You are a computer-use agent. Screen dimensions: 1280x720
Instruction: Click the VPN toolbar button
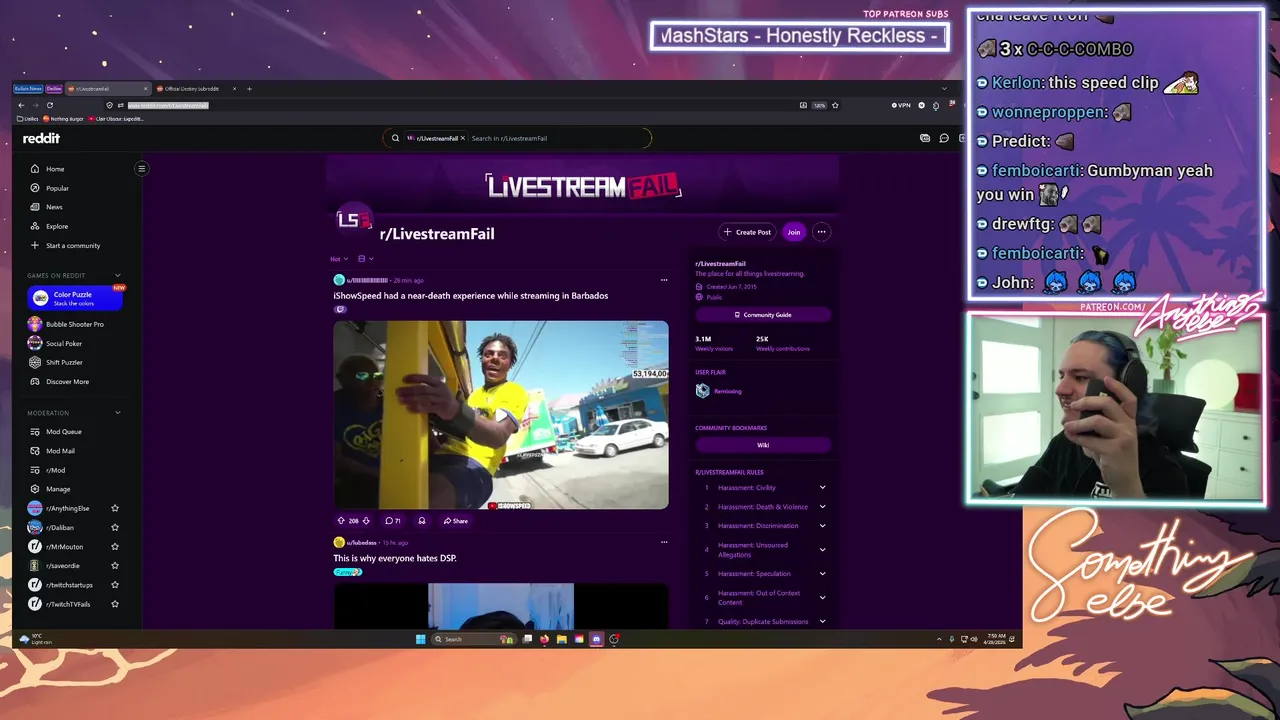(902, 105)
